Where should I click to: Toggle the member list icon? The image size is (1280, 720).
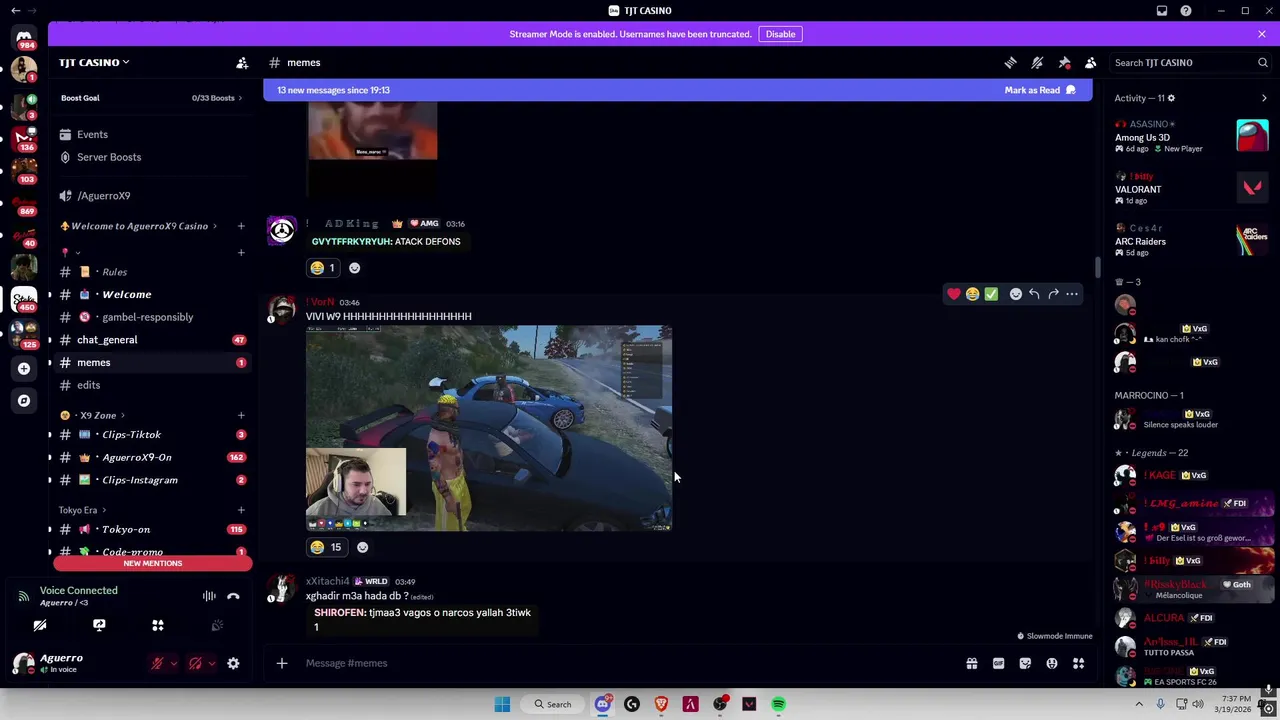pos(1091,63)
